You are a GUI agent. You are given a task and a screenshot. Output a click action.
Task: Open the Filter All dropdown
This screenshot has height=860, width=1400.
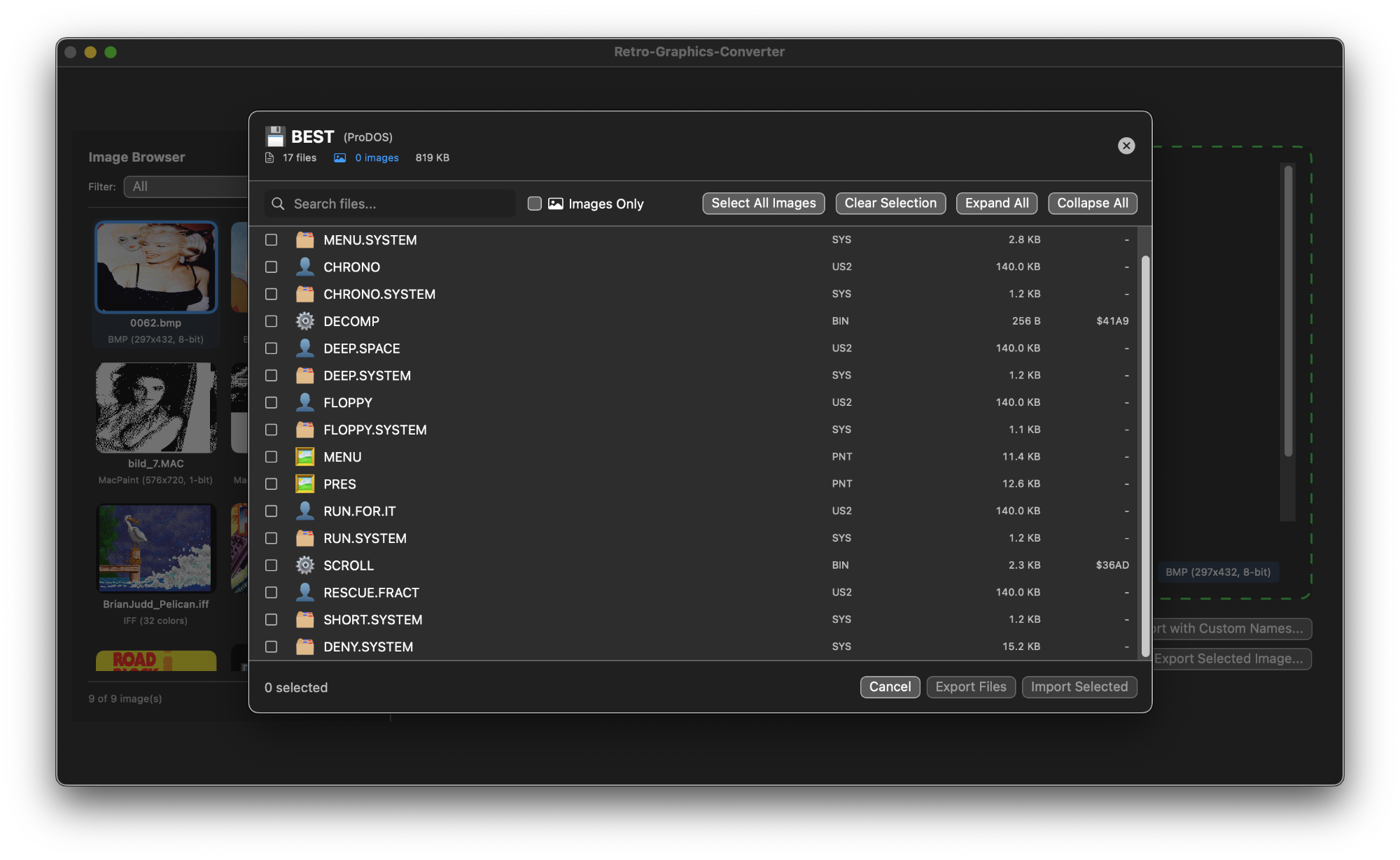point(185,186)
